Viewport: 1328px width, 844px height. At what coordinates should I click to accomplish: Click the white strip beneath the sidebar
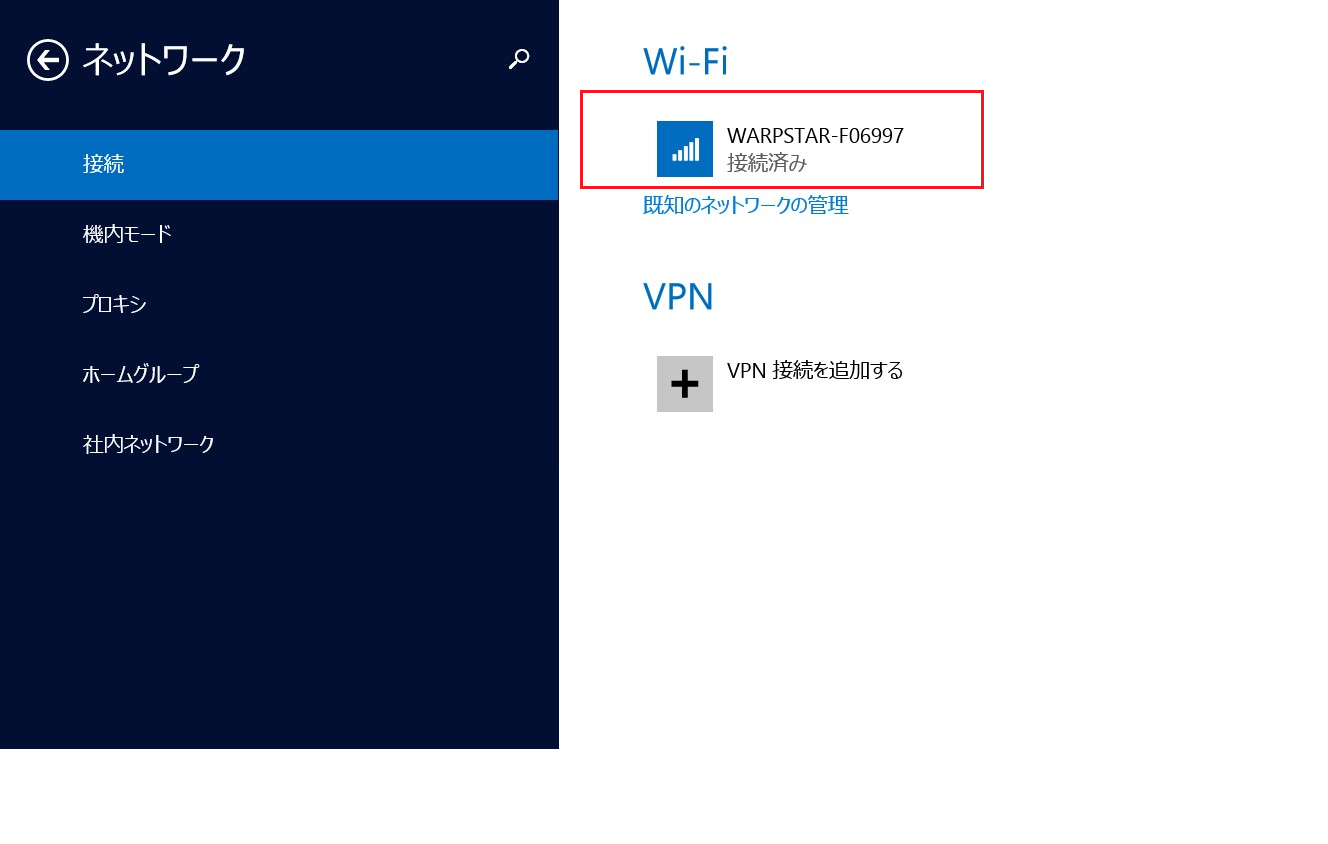click(x=280, y=796)
